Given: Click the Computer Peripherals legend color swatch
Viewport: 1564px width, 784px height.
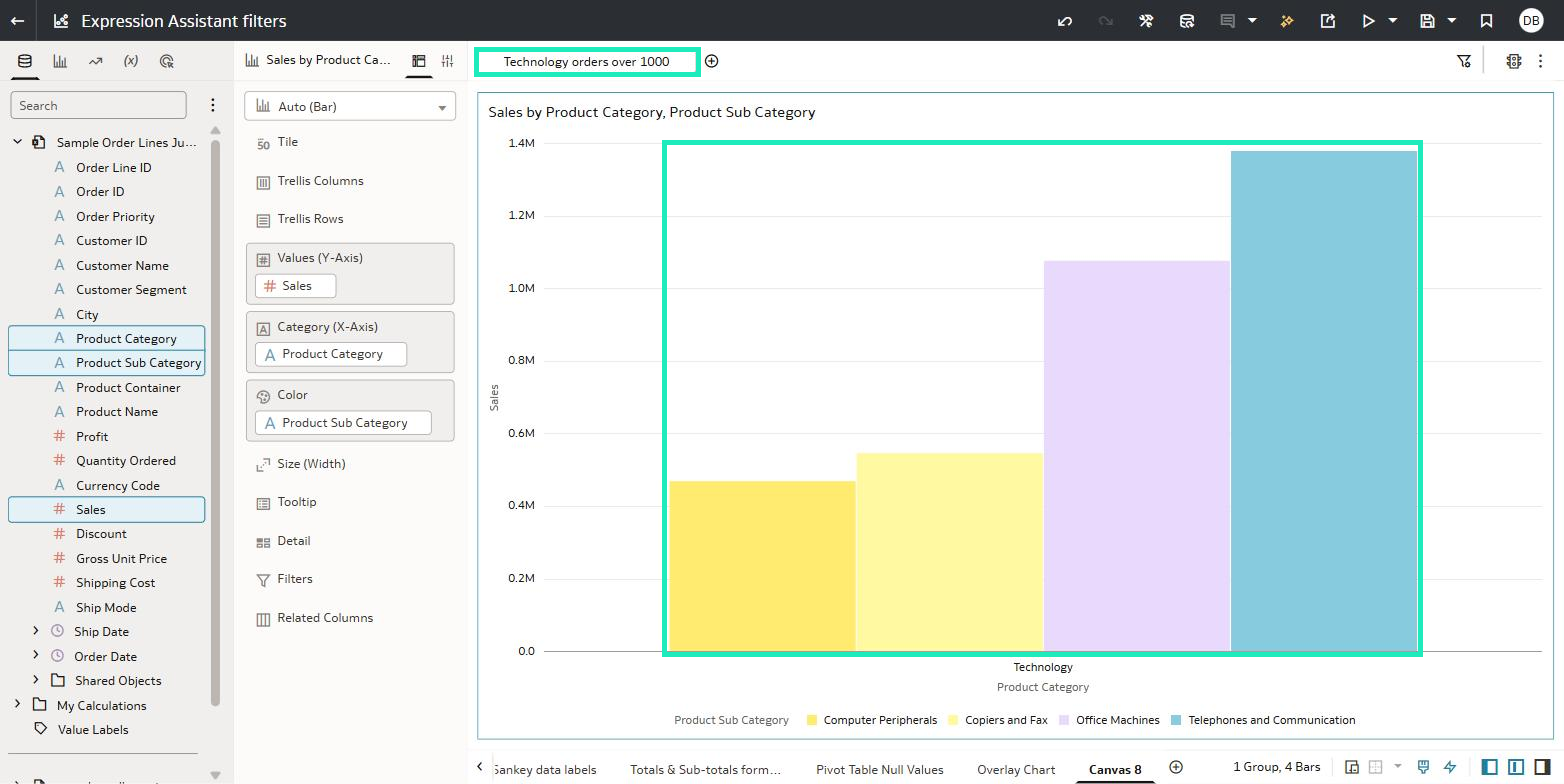Looking at the screenshot, I should coord(812,720).
